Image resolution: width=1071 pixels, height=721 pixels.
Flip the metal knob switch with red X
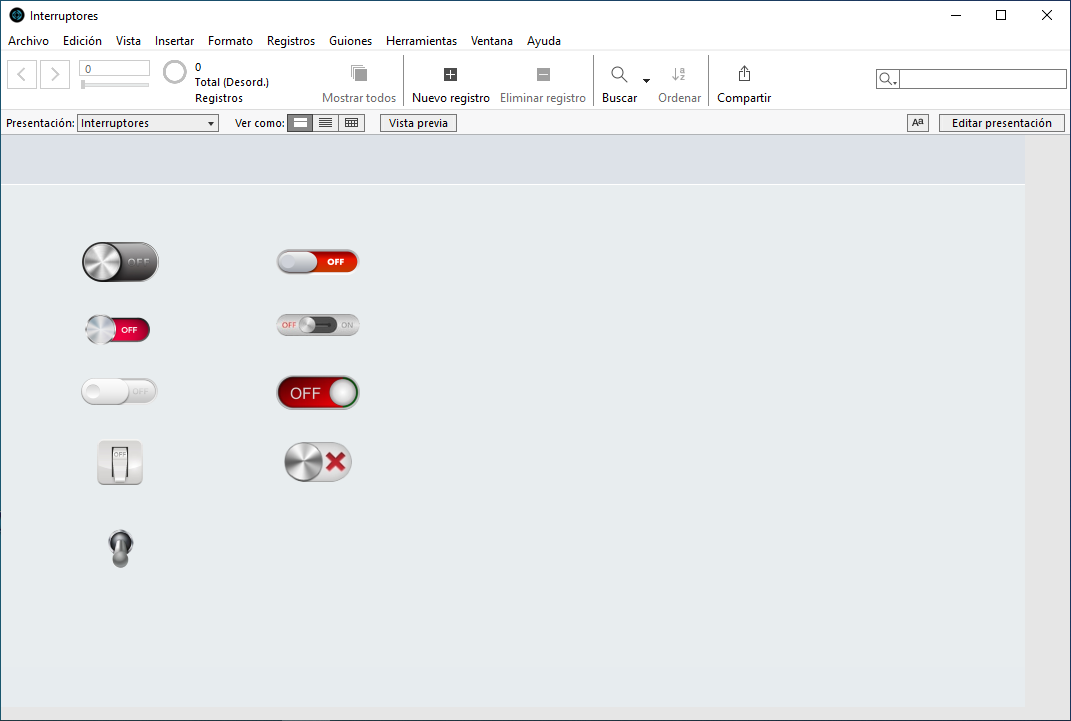pyautogui.click(x=318, y=462)
